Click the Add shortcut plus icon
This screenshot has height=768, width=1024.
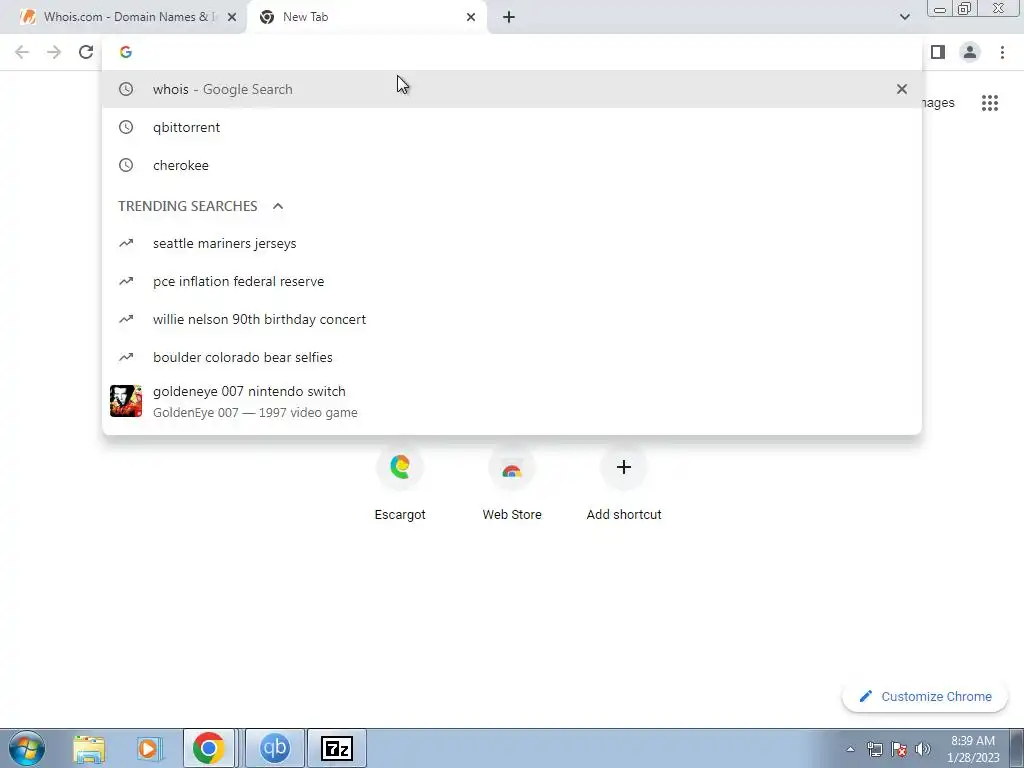(x=624, y=467)
